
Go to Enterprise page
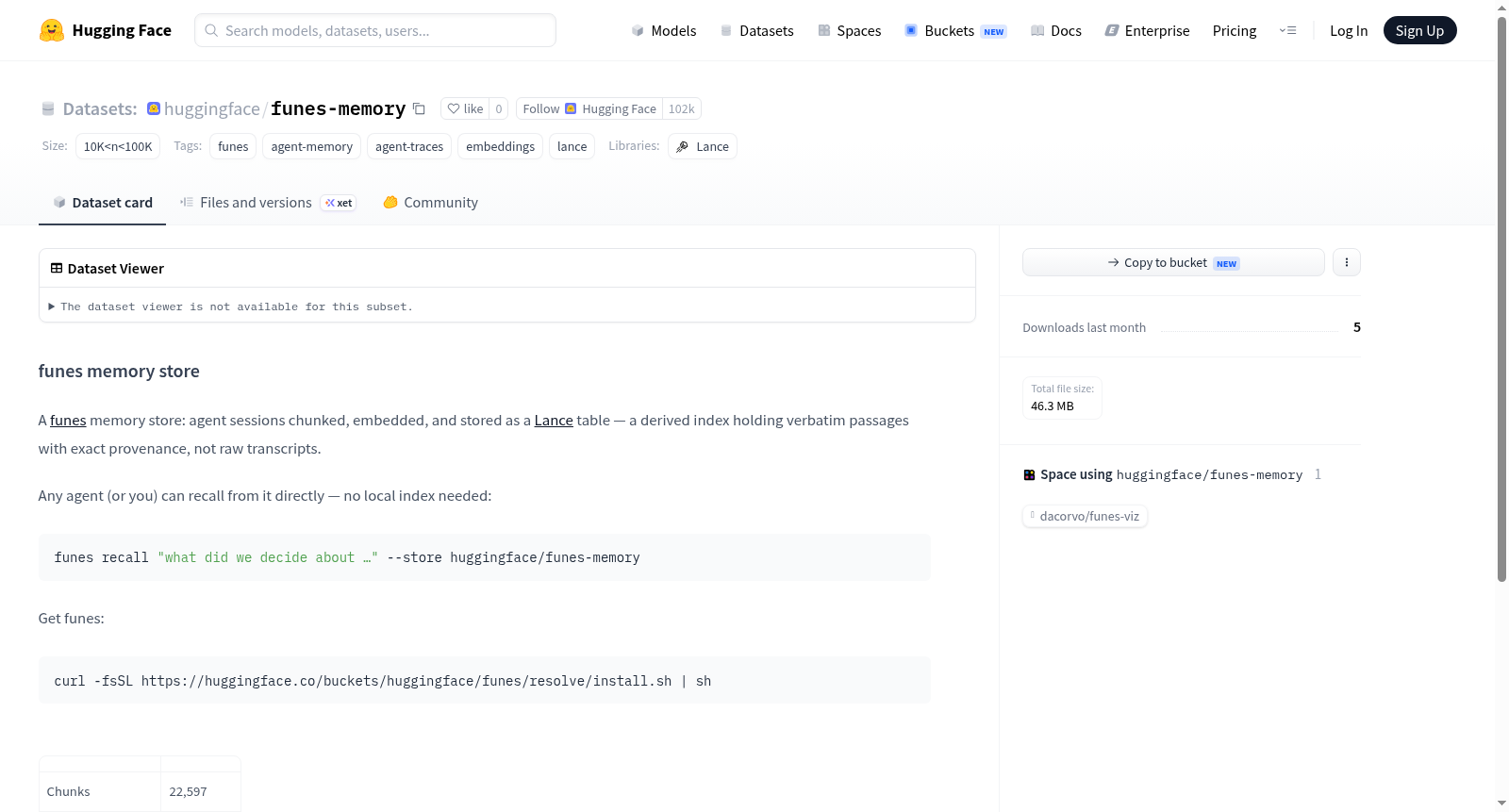tap(1147, 31)
